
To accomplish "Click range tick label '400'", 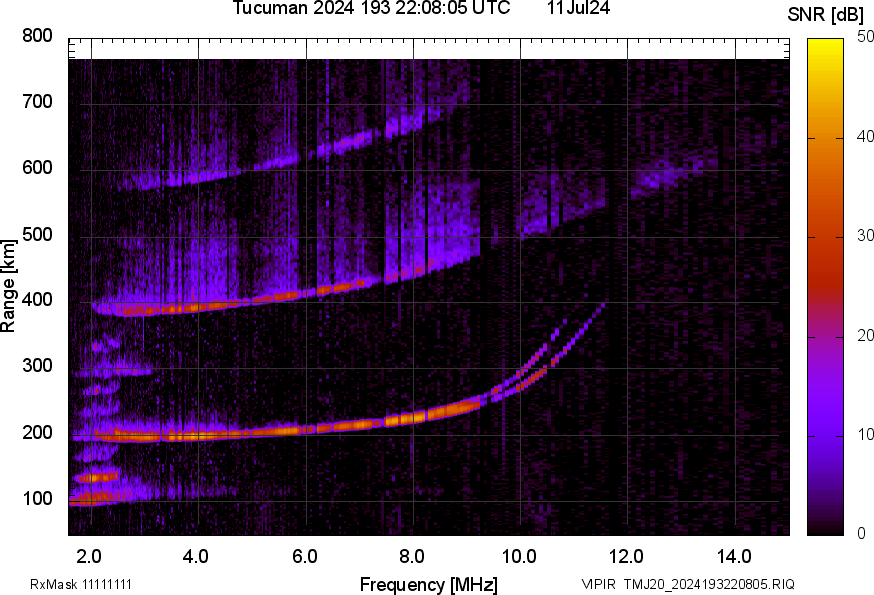I will [x=37, y=300].
